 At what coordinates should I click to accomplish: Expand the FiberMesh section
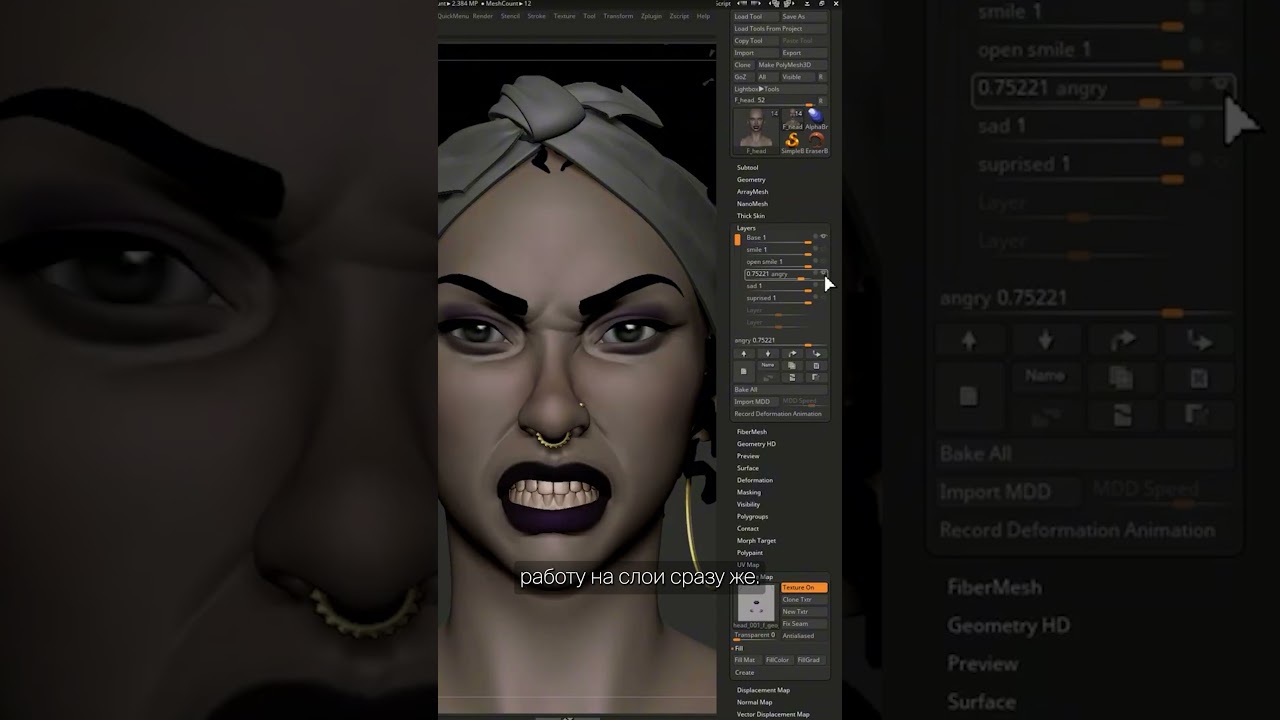point(752,432)
